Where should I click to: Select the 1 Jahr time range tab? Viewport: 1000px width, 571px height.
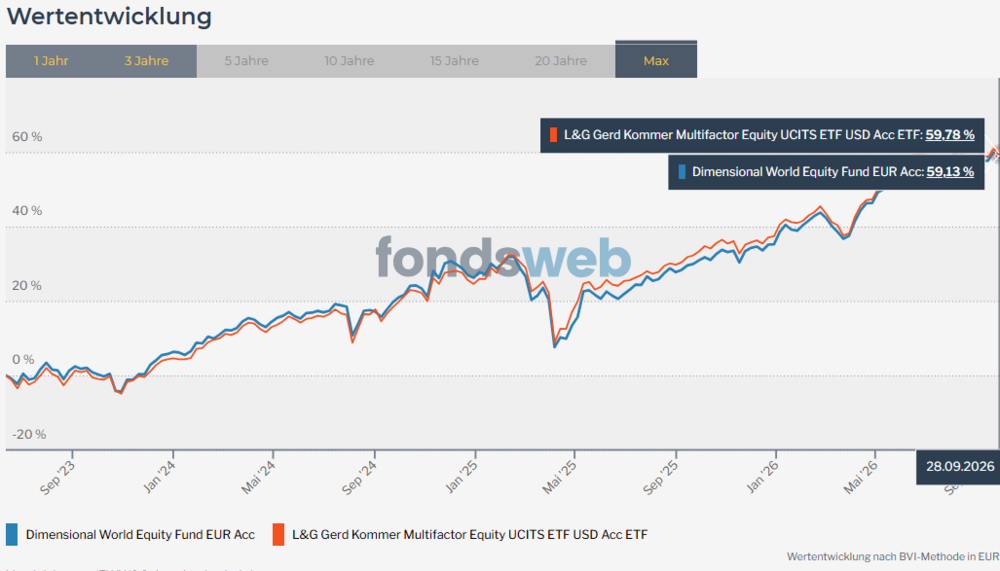click(x=51, y=61)
